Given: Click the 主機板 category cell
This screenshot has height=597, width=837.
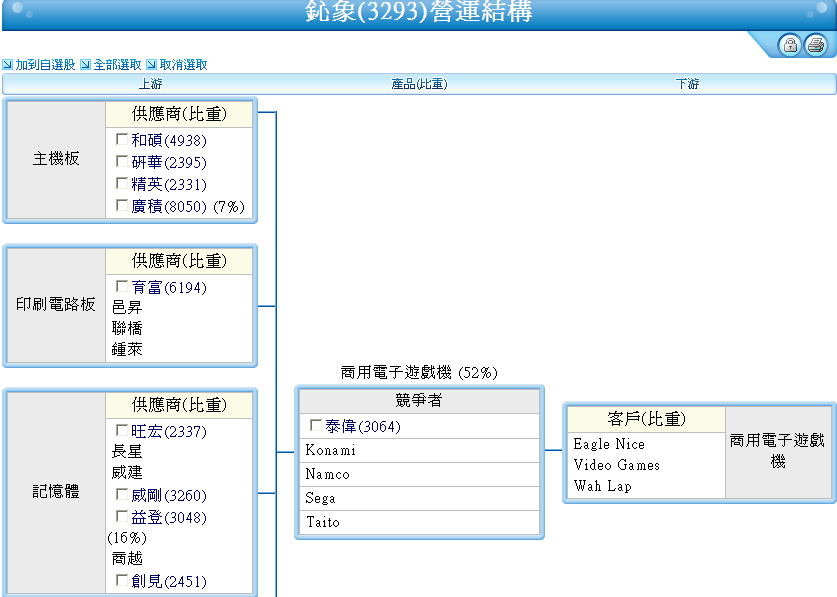Looking at the screenshot, I should click(x=56, y=159).
